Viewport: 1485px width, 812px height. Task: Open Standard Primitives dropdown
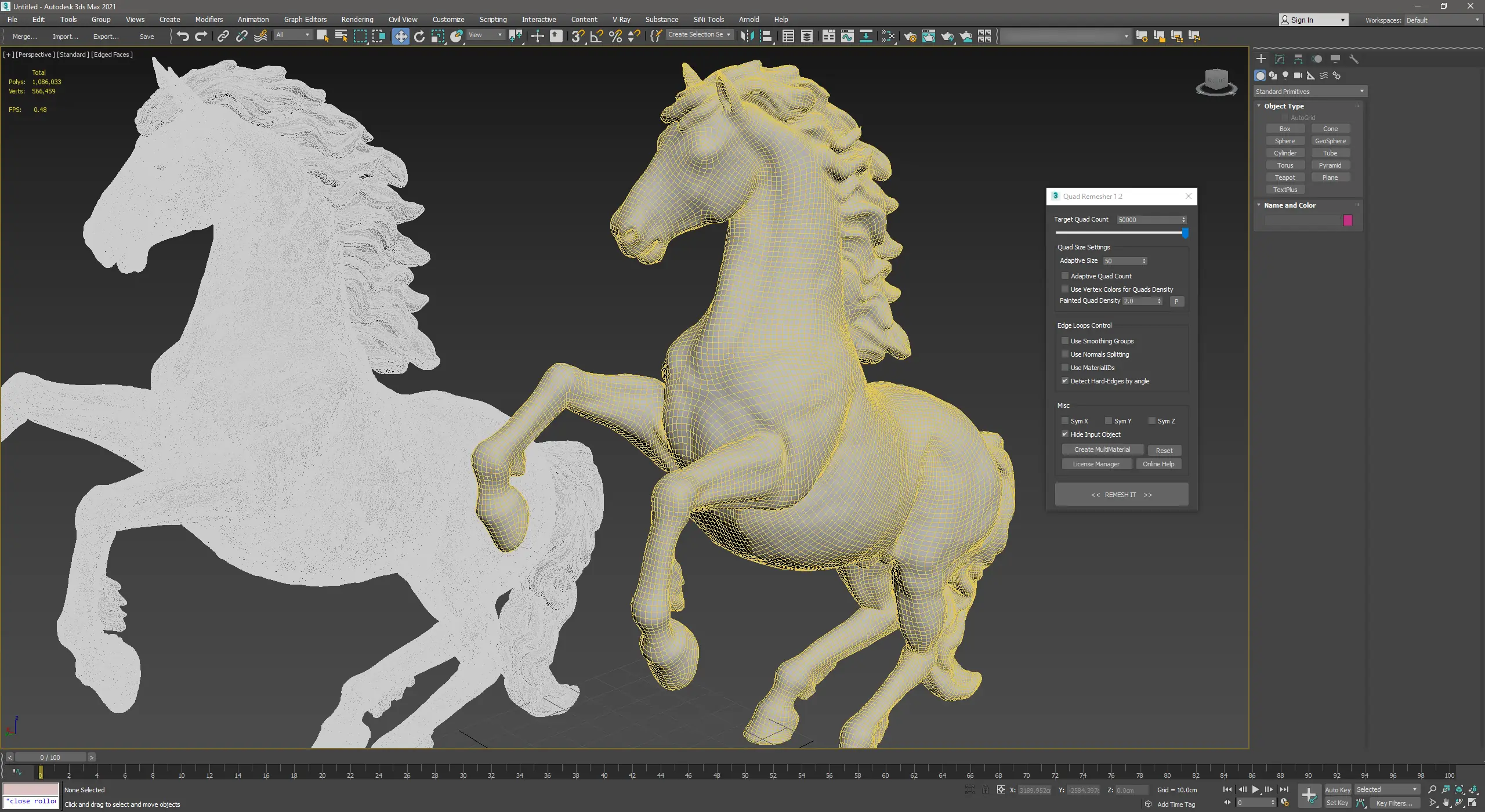point(1310,91)
